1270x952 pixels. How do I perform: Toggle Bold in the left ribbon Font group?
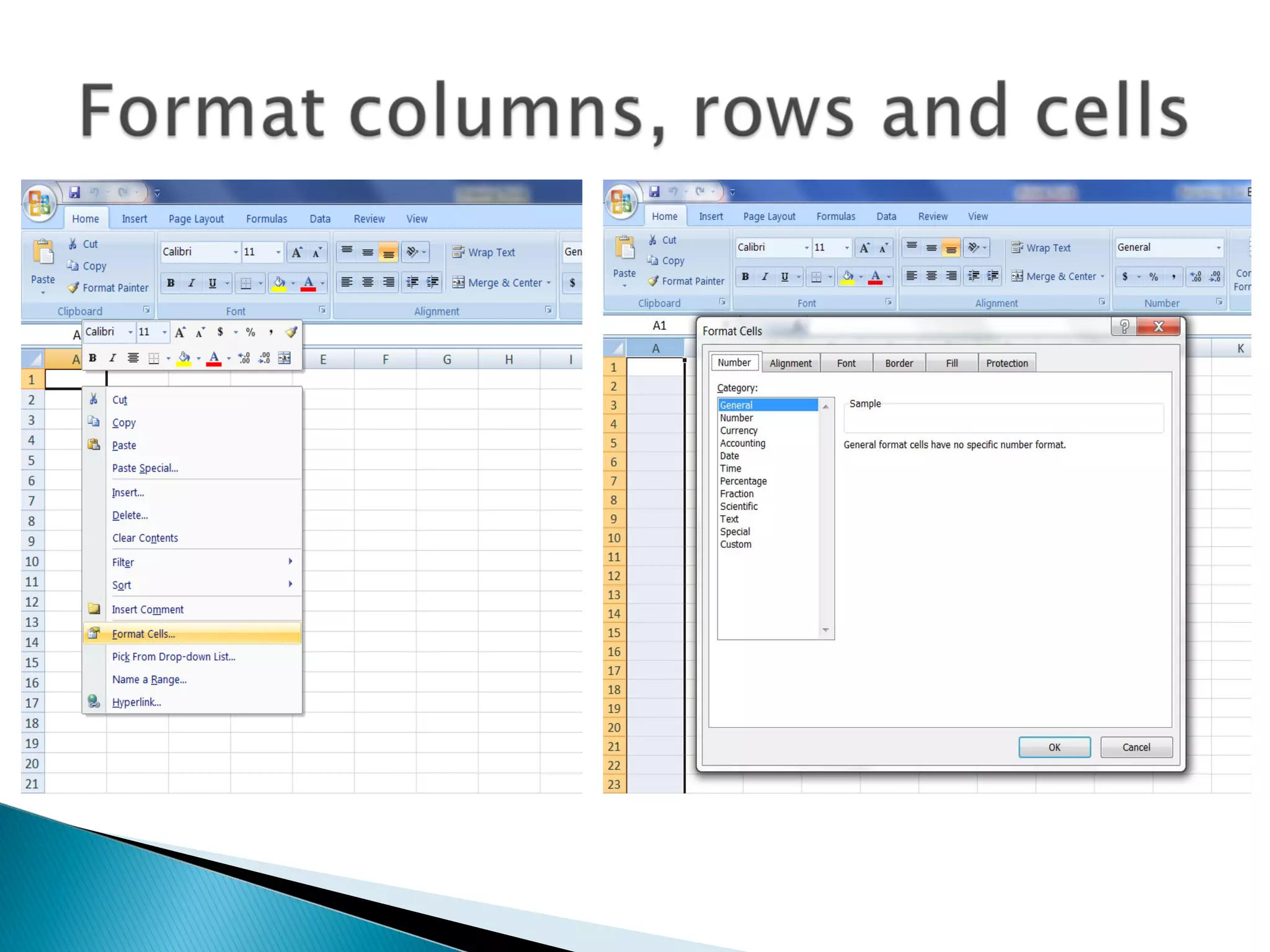coord(171,283)
